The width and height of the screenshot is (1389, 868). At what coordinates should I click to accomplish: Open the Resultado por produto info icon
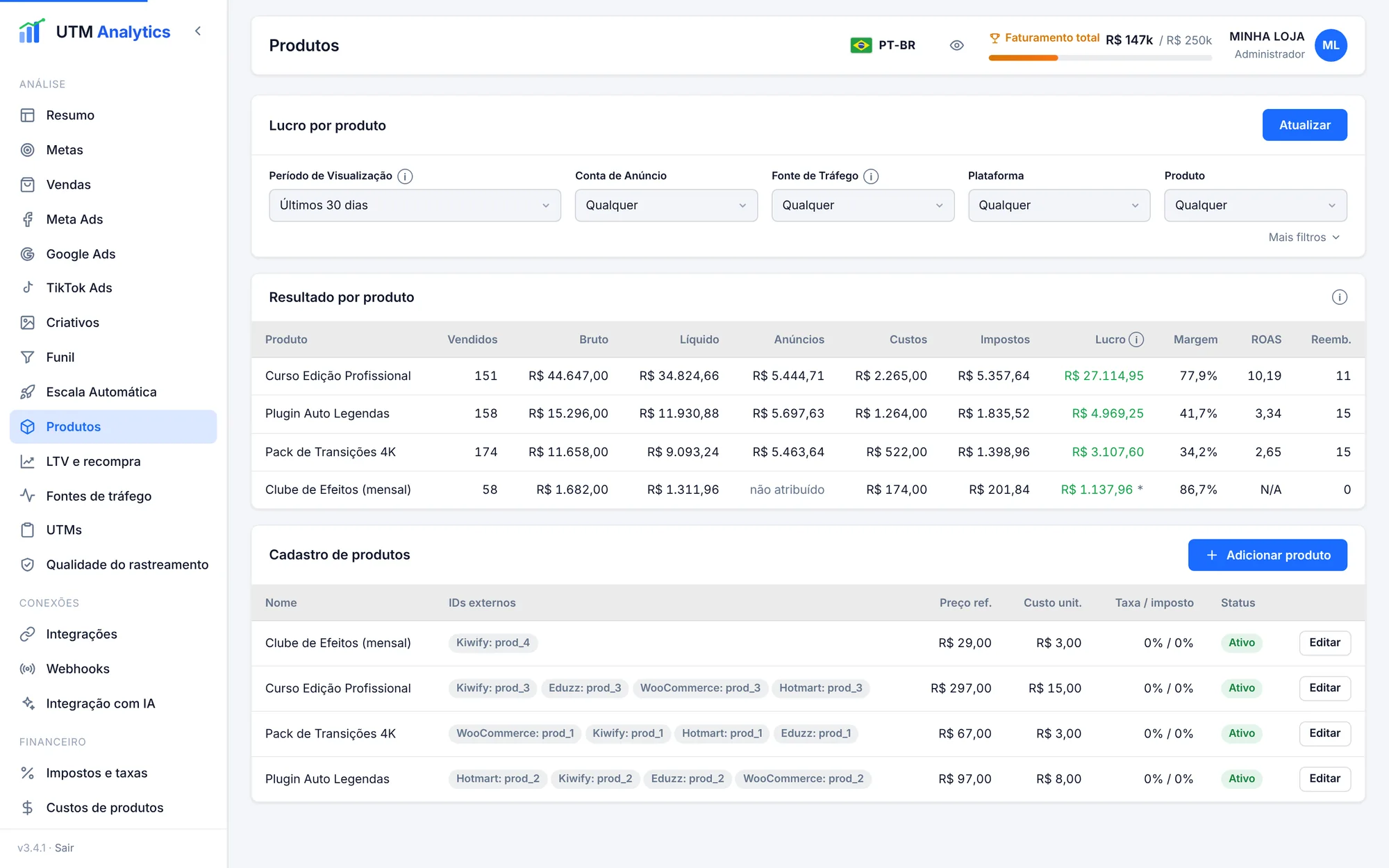pyautogui.click(x=1340, y=297)
